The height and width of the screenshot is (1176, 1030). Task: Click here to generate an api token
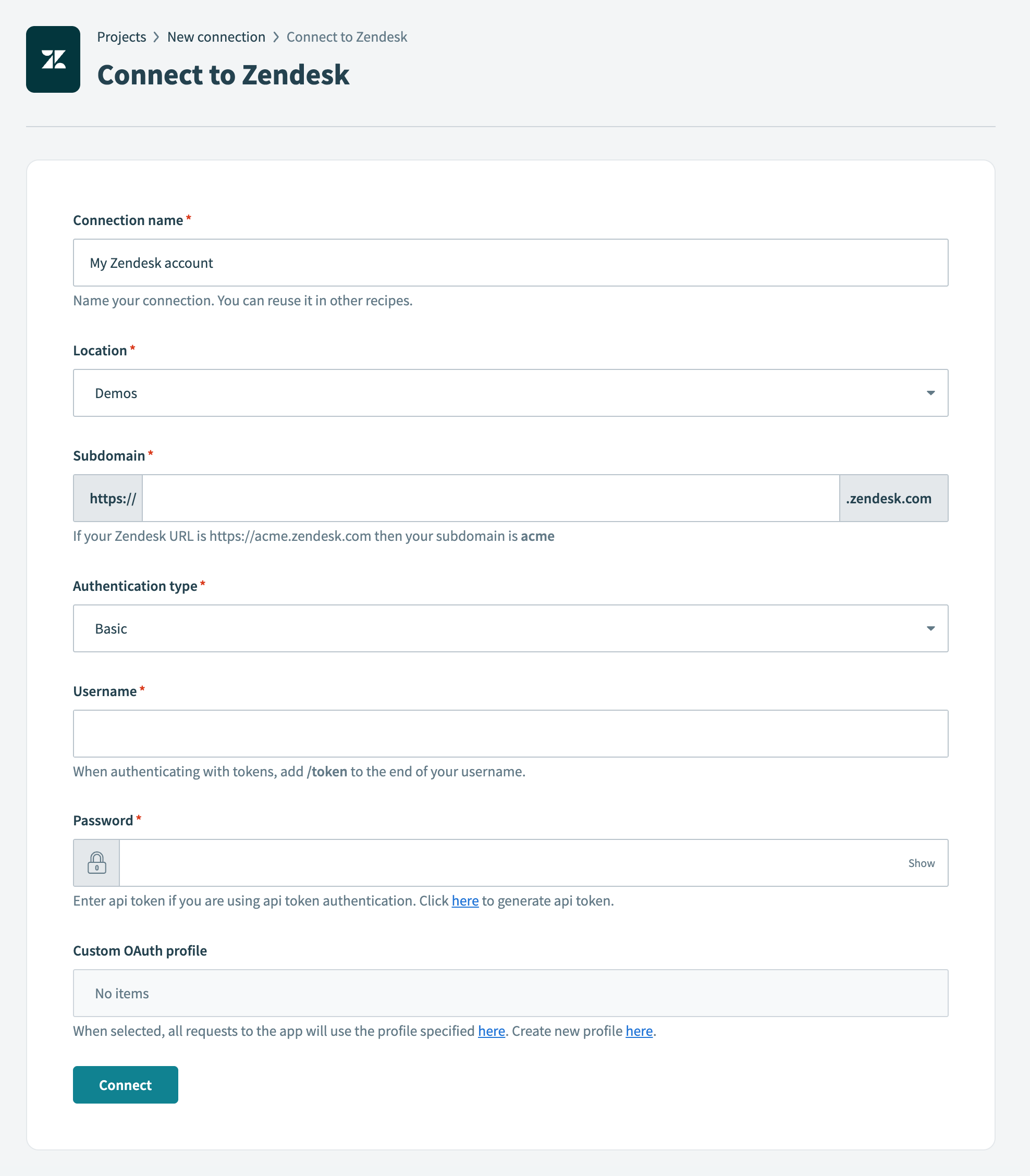point(465,900)
